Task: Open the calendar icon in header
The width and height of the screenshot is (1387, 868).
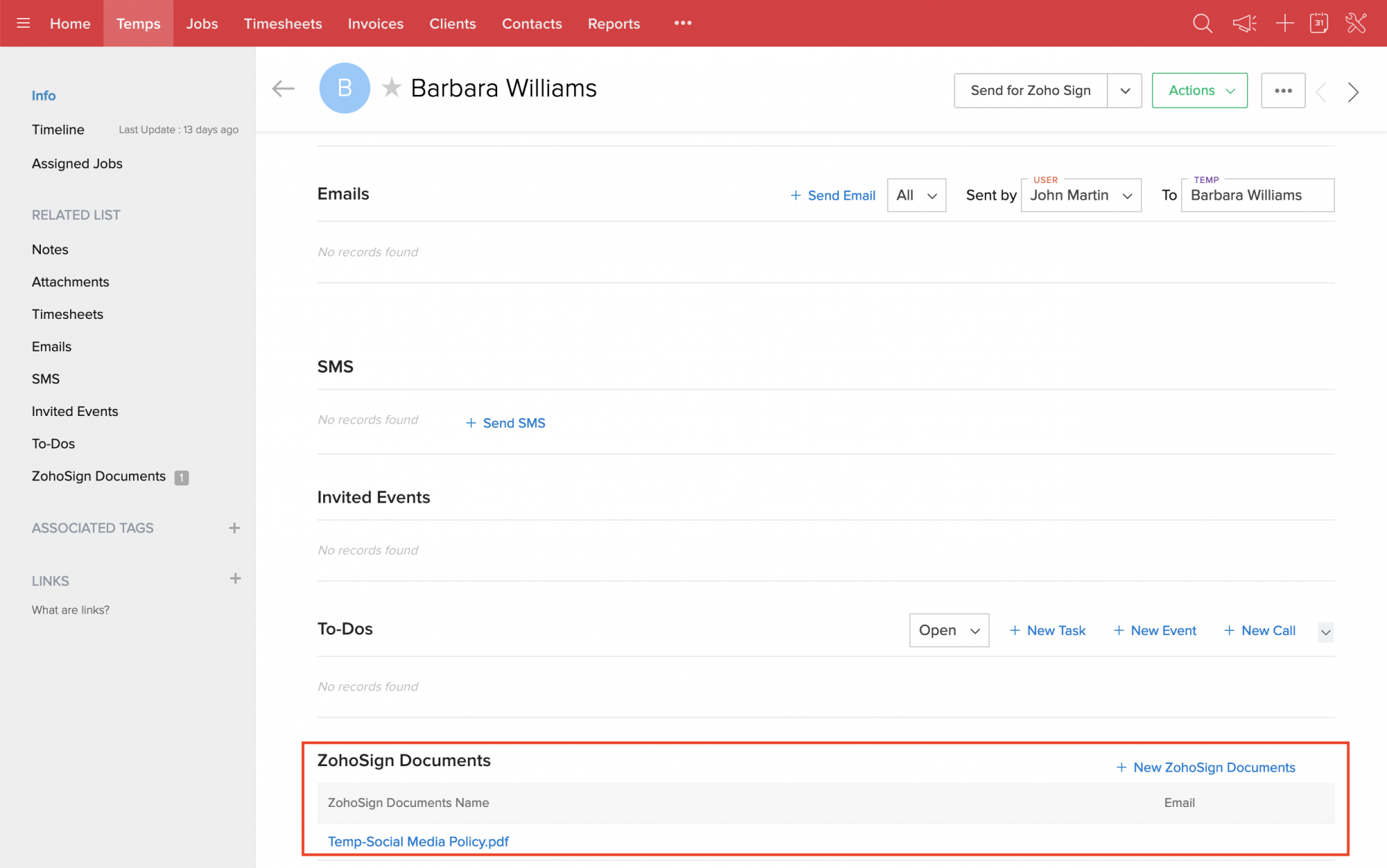Action: pyautogui.click(x=1319, y=23)
